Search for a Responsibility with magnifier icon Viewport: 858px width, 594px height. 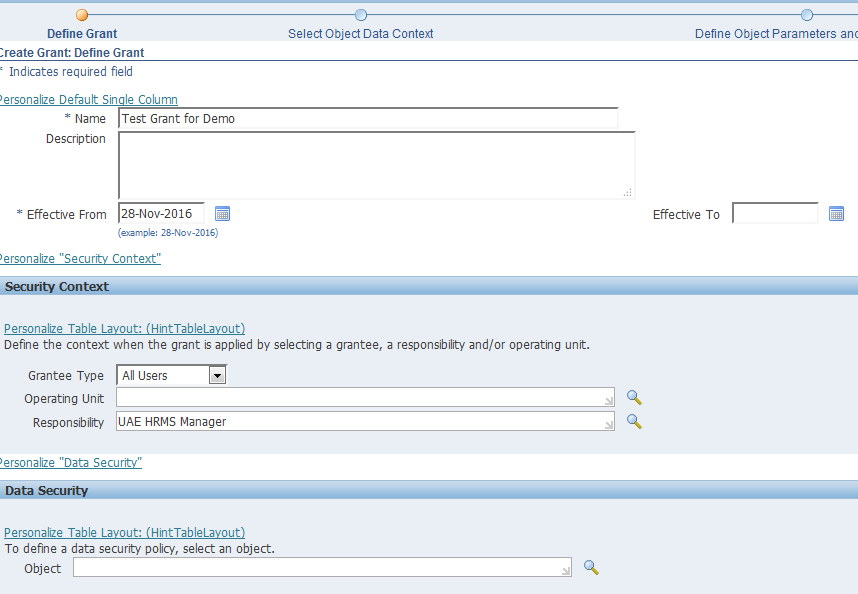tap(634, 422)
